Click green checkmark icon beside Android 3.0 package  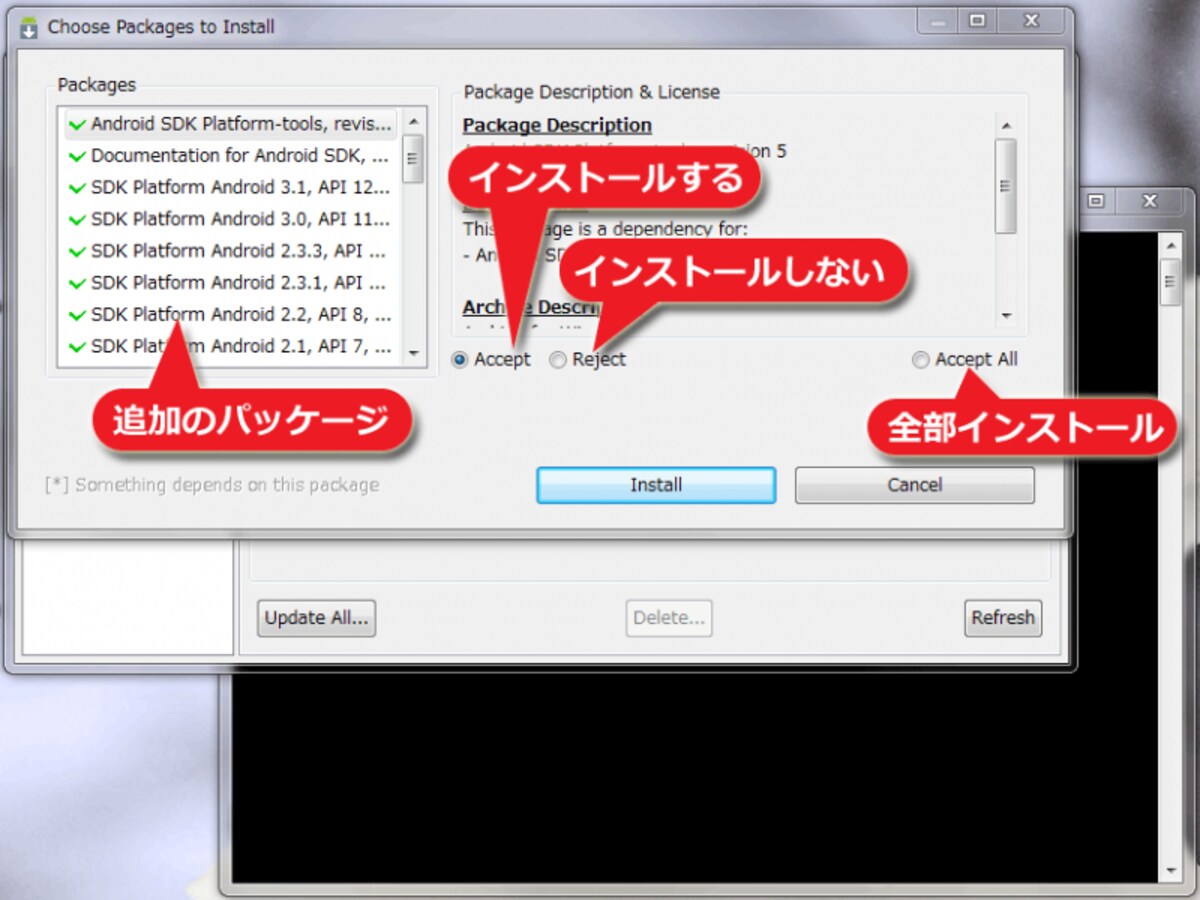click(x=77, y=221)
